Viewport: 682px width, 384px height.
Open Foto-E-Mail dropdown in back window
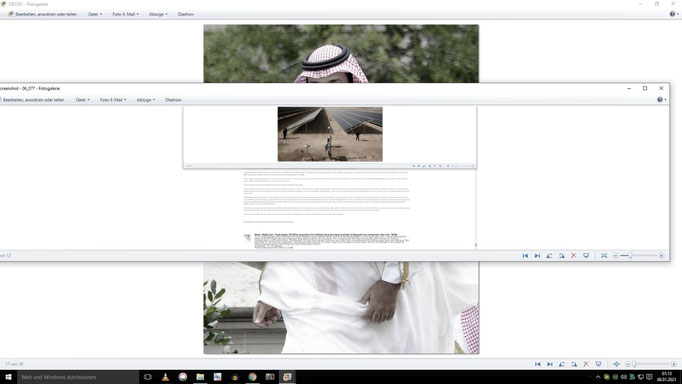125,14
